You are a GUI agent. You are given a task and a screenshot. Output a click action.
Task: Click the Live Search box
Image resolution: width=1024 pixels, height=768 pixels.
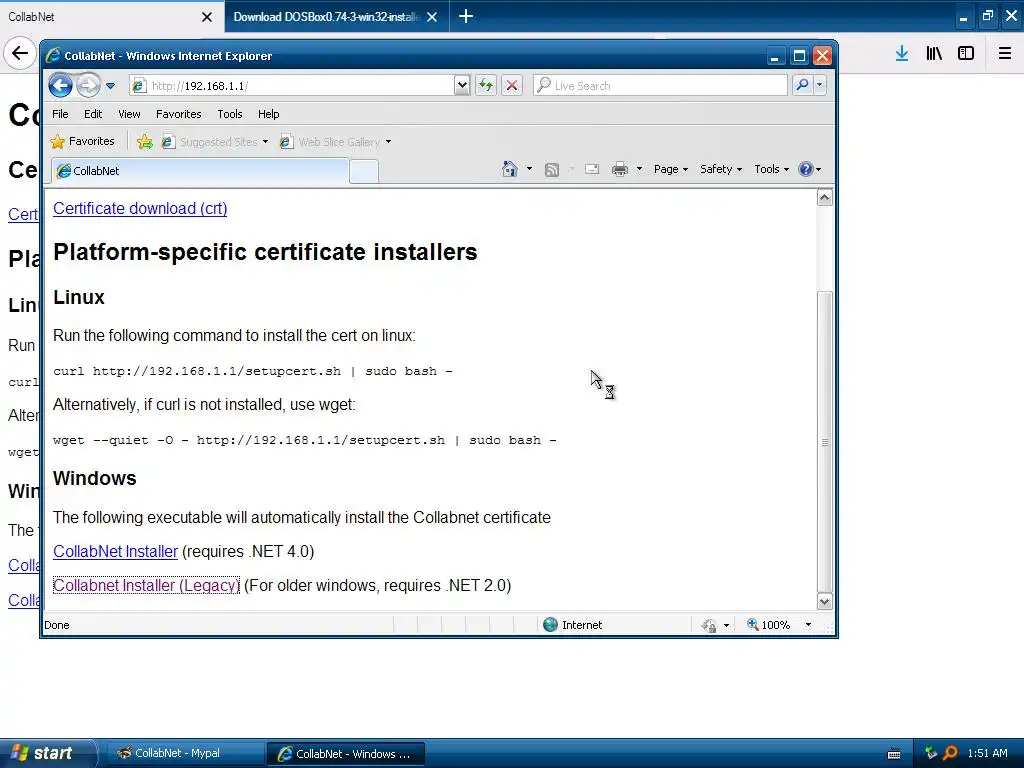pos(660,86)
